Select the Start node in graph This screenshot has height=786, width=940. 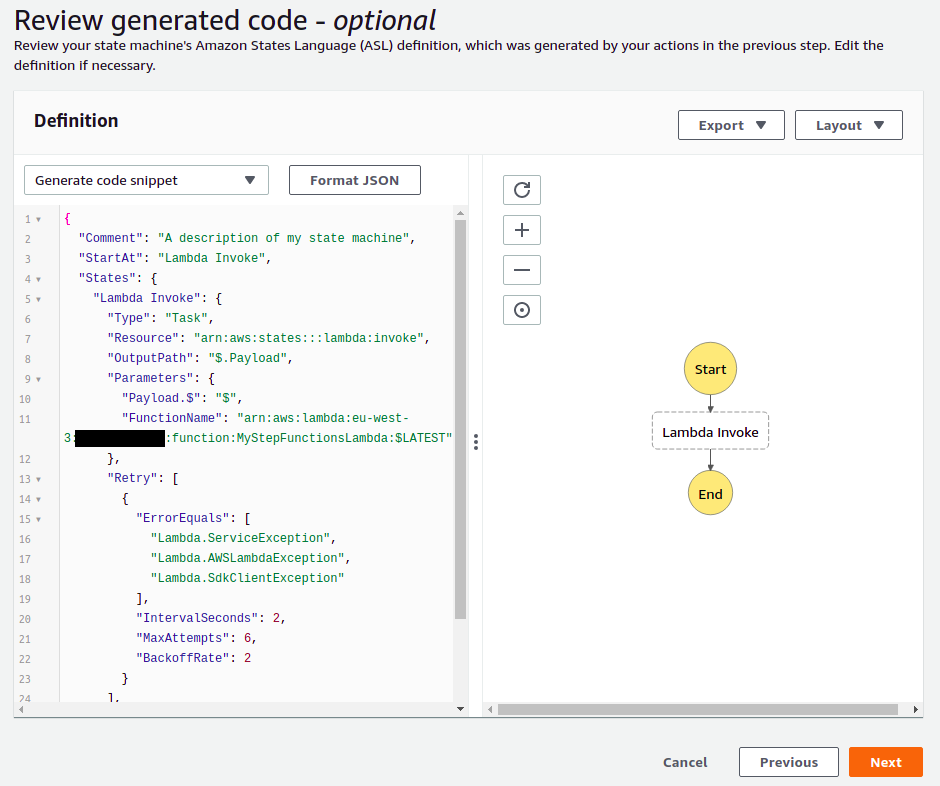[x=710, y=369]
